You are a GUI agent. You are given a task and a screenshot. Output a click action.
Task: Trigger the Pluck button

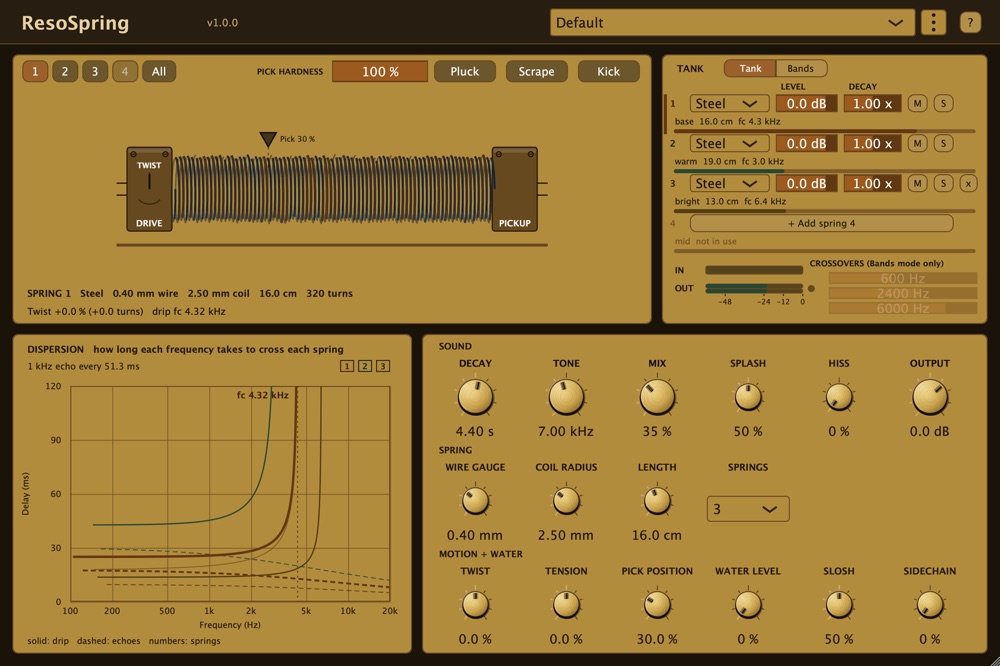[x=464, y=71]
